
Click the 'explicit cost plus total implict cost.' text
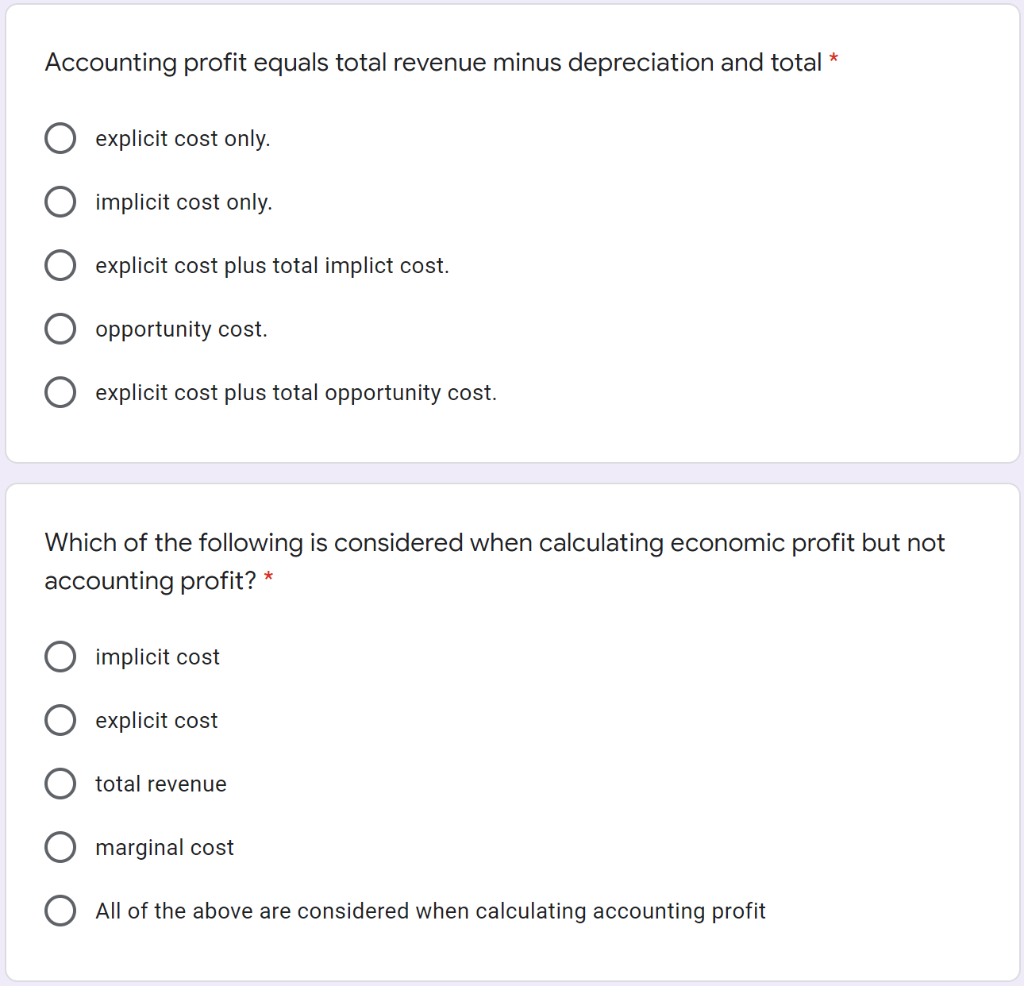pyautogui.click(x=272, y=266)
